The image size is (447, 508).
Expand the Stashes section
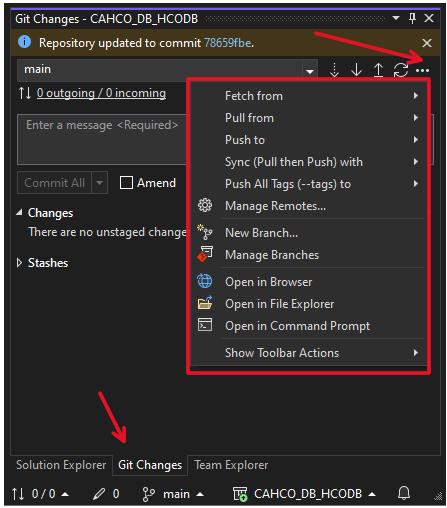(x=19, y=263)
